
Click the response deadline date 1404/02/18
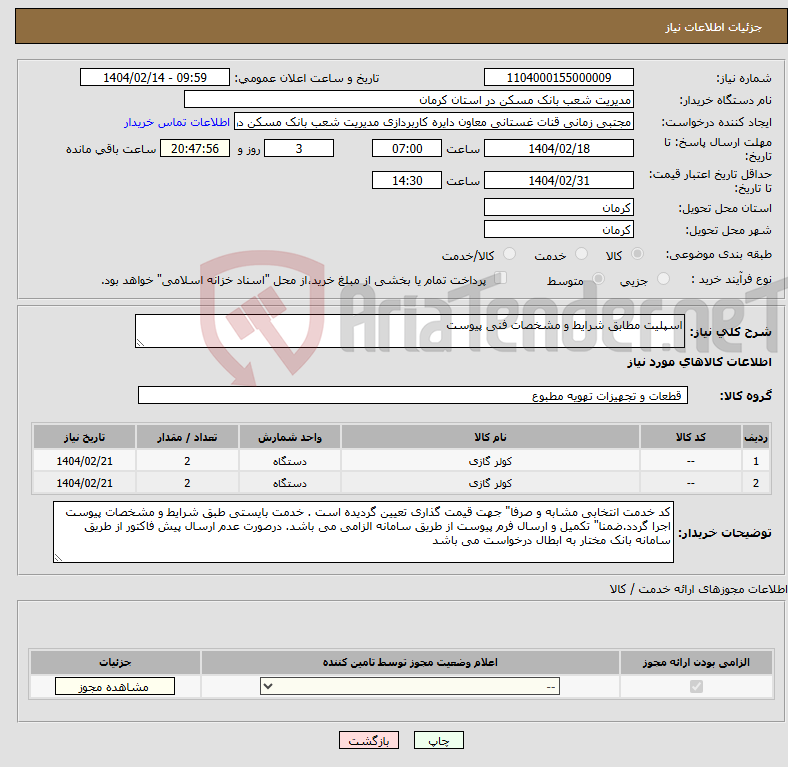point(558,148)
